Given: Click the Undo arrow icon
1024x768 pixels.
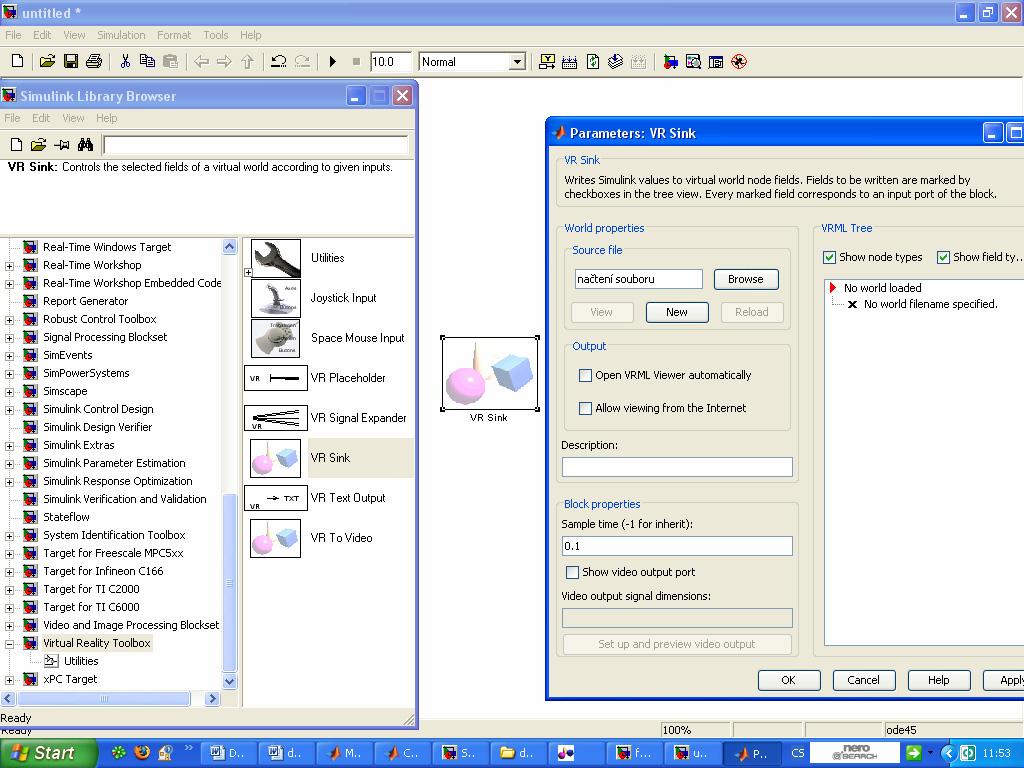Looking at the screenshot, I should pos(279,61).
